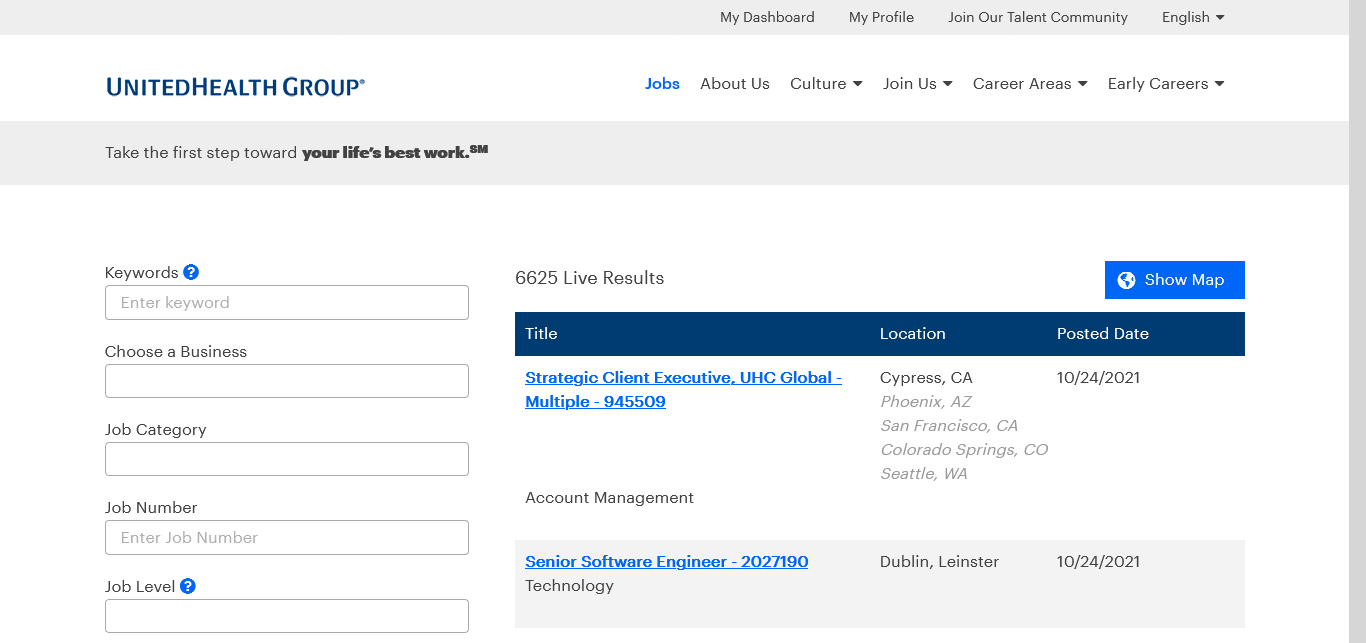Open the English language dropdown

1192,17
